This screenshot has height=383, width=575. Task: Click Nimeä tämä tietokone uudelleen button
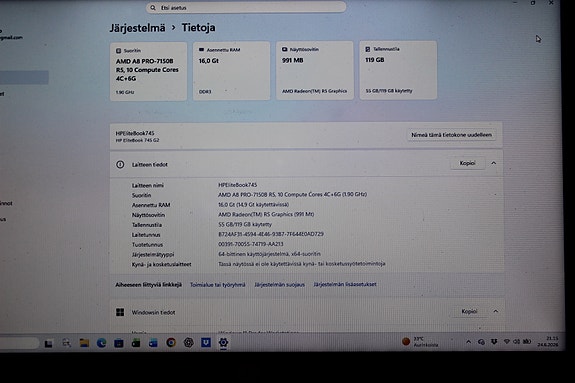[x=451, y=135]
